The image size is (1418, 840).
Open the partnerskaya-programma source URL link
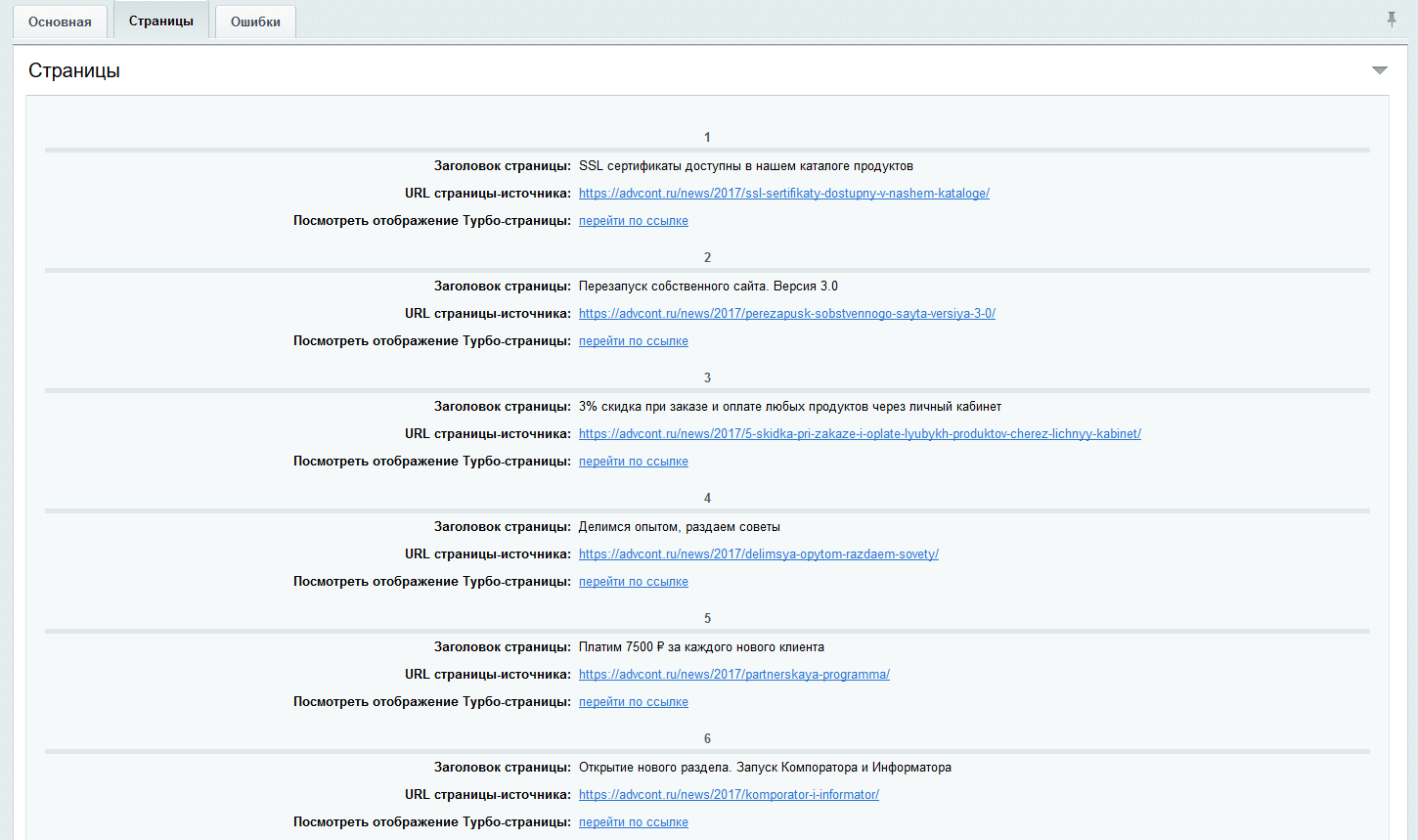tap(733, 675)
